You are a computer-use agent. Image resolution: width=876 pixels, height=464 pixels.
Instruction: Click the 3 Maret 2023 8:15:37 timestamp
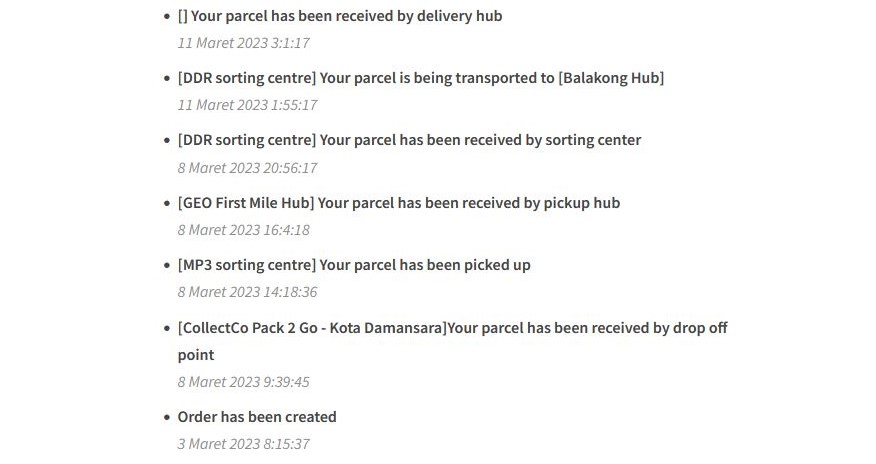[x=244, y=444]
